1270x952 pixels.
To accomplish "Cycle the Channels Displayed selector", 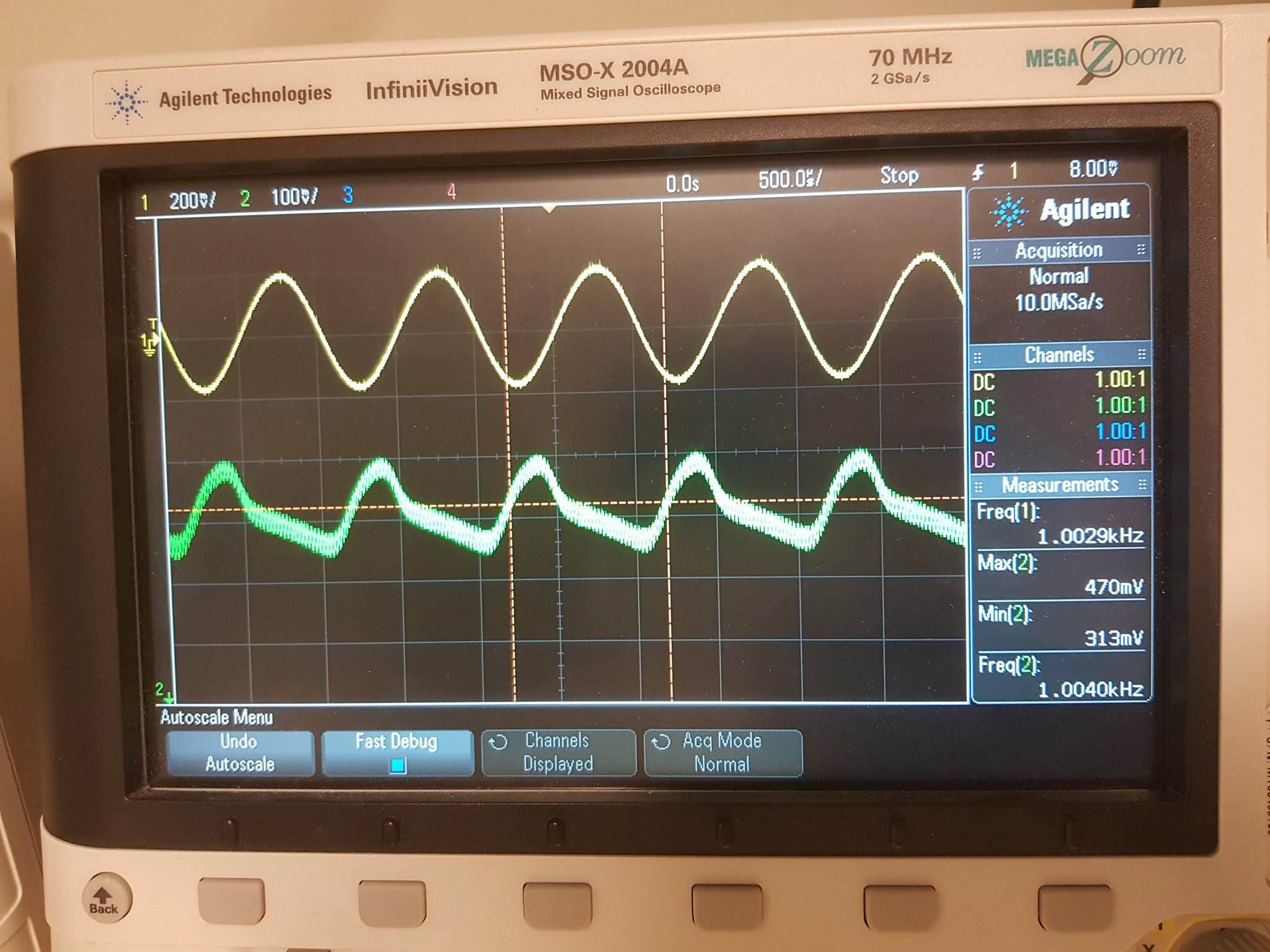I will click(x=557, y=753).
